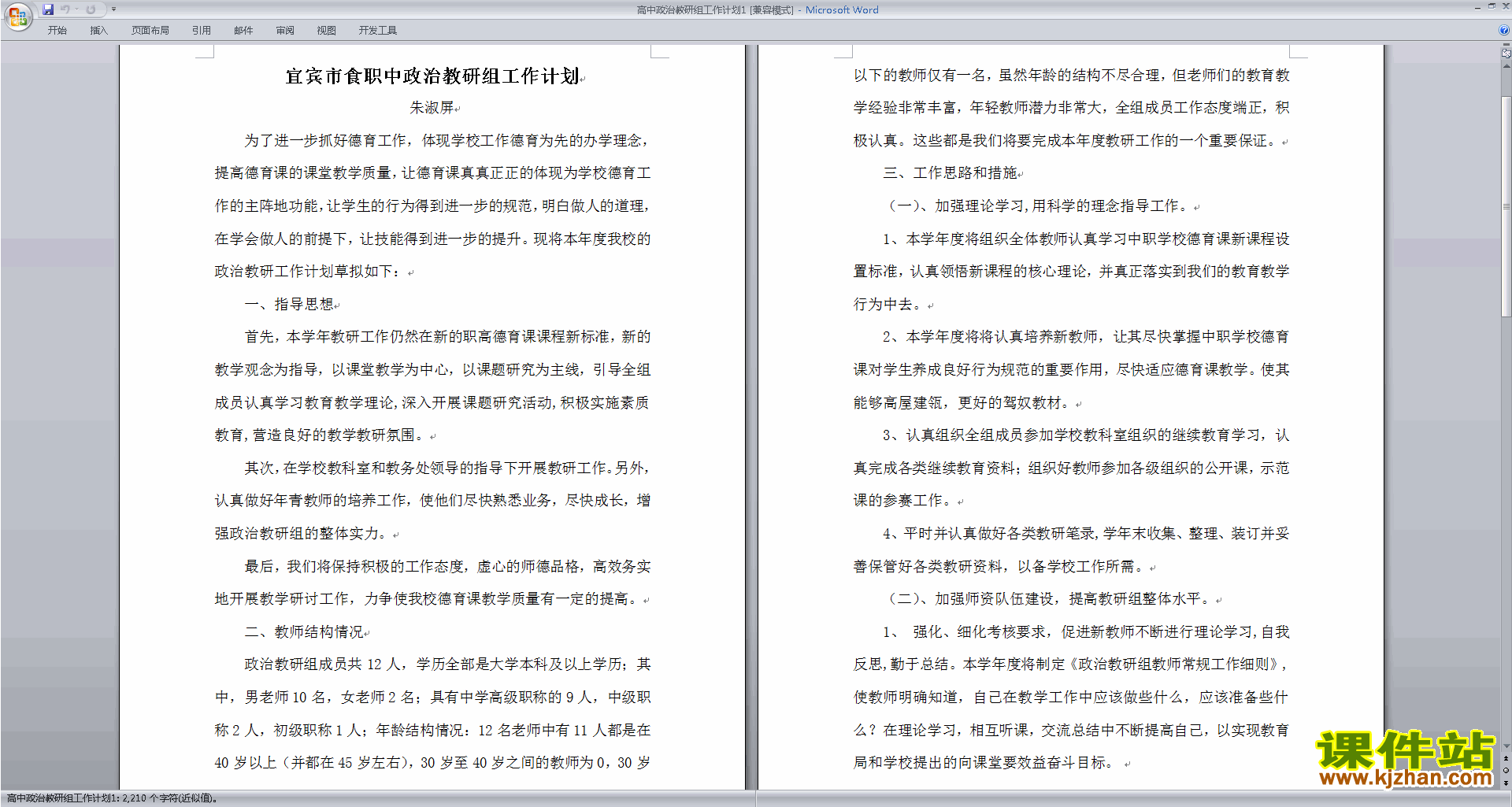1512x807 pixels.
Task: Switch to 页面布局 ribbon tab
Action: click(x=150, y=31)
